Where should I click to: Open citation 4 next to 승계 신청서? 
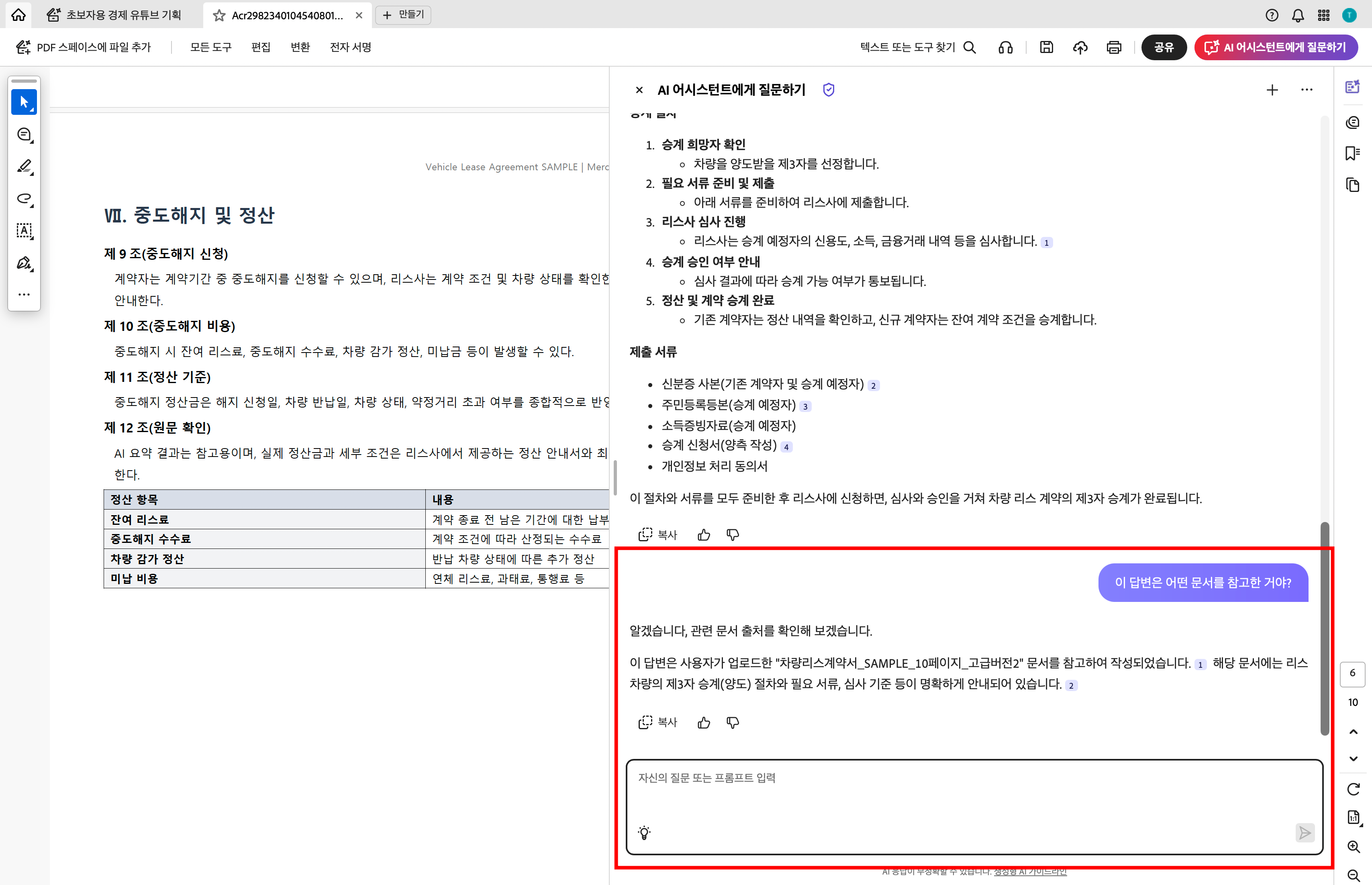coord(786,447)
